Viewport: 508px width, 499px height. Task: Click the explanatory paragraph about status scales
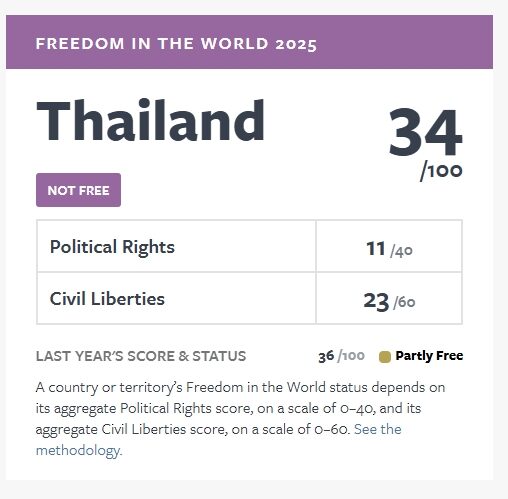click(240, 419)
